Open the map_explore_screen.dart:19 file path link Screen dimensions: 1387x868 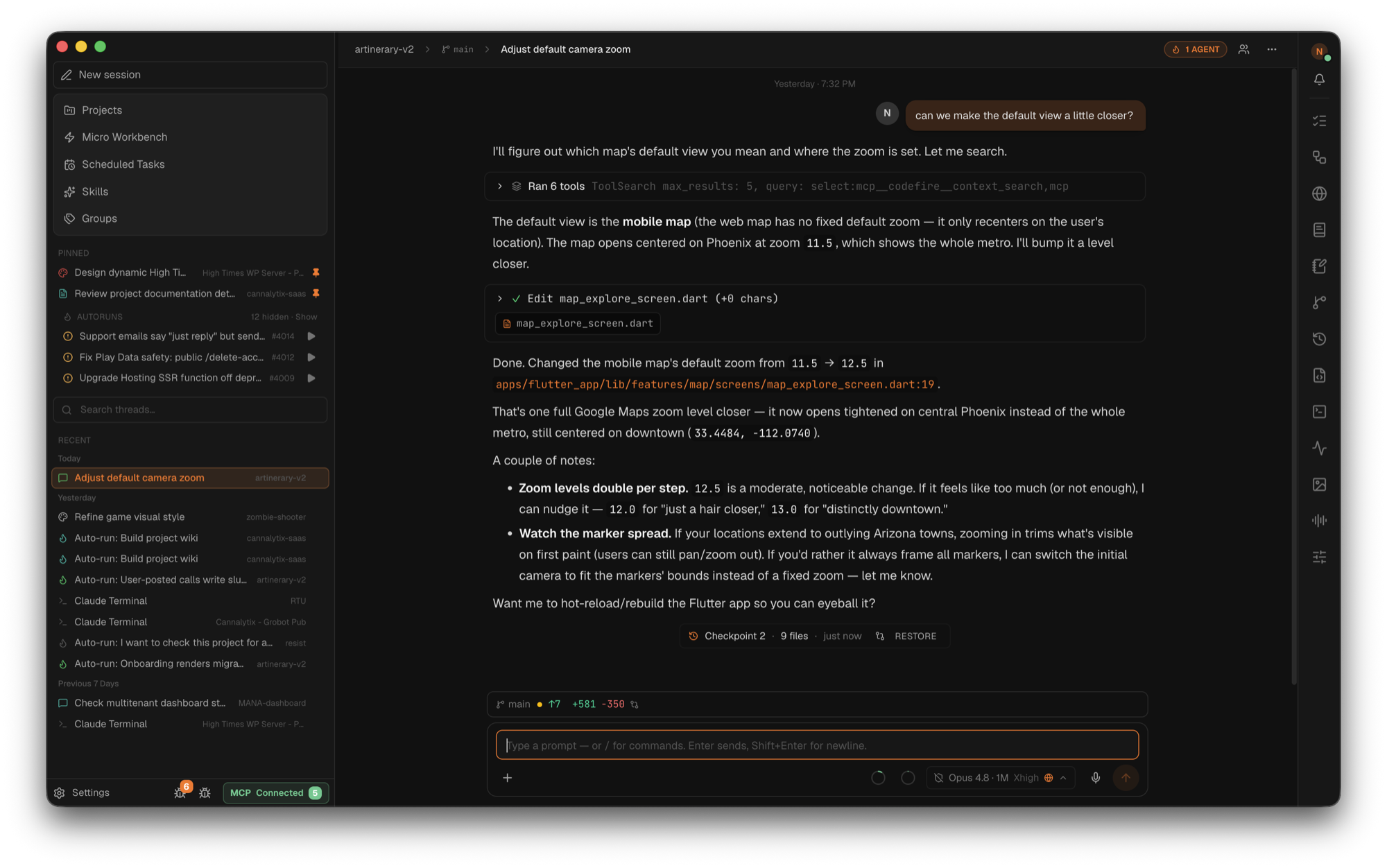pos(714,385)
